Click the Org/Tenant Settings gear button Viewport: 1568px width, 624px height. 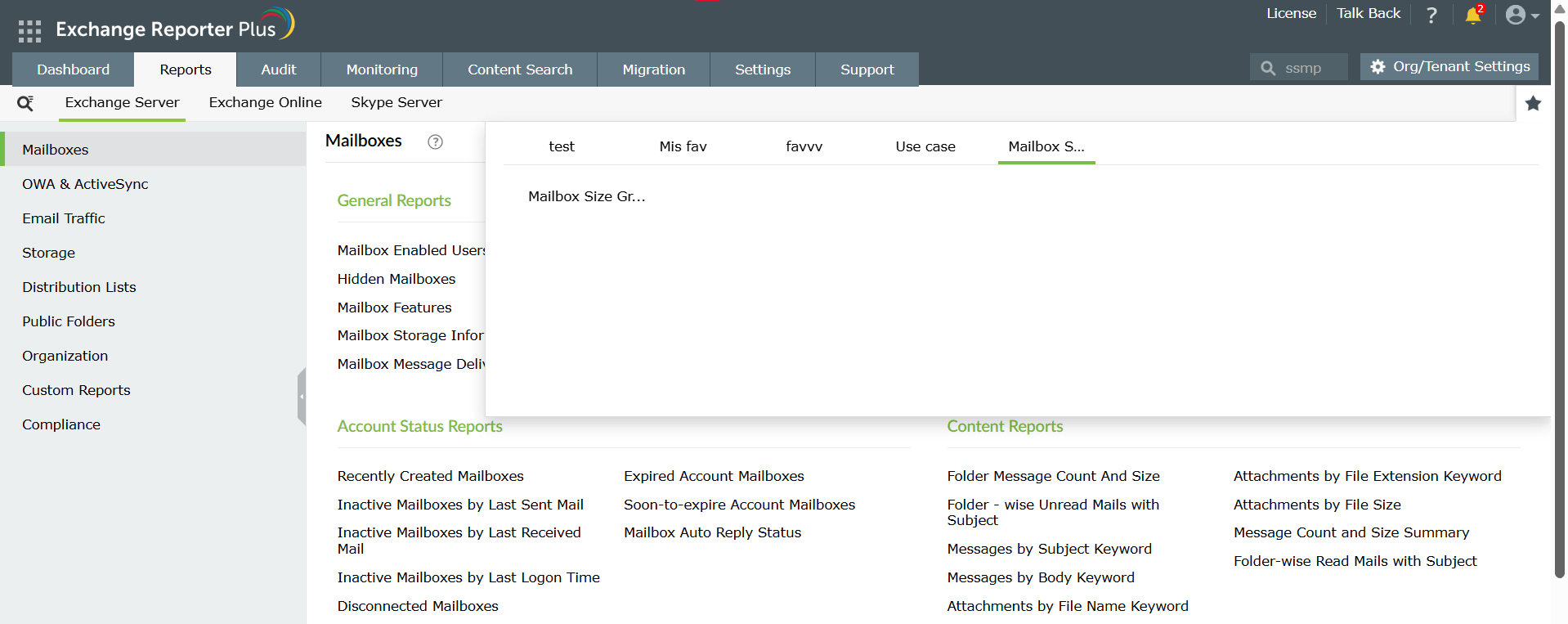coord(1449,66)
